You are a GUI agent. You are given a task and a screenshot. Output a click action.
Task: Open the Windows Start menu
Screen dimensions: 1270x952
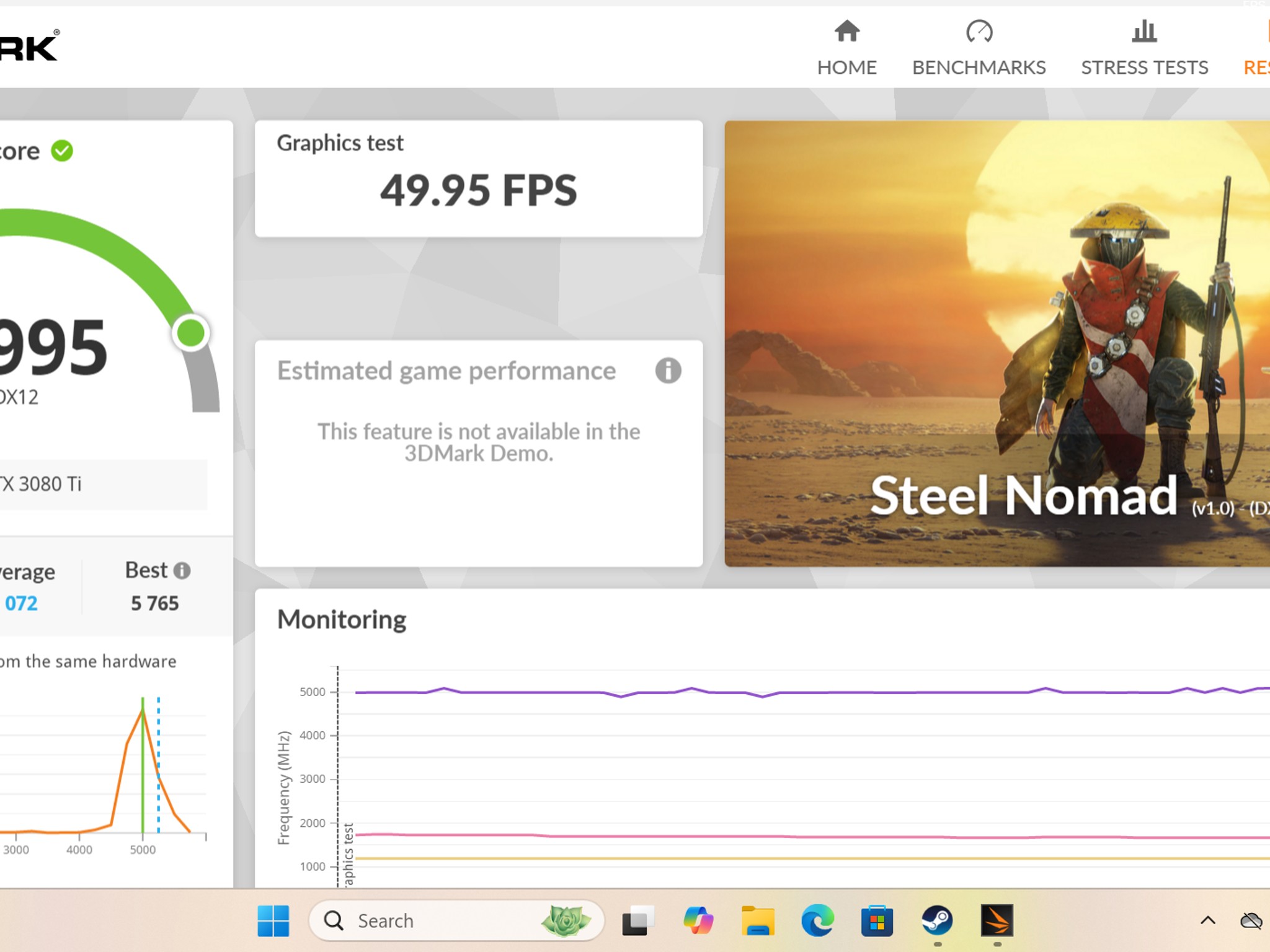(273, 921)
